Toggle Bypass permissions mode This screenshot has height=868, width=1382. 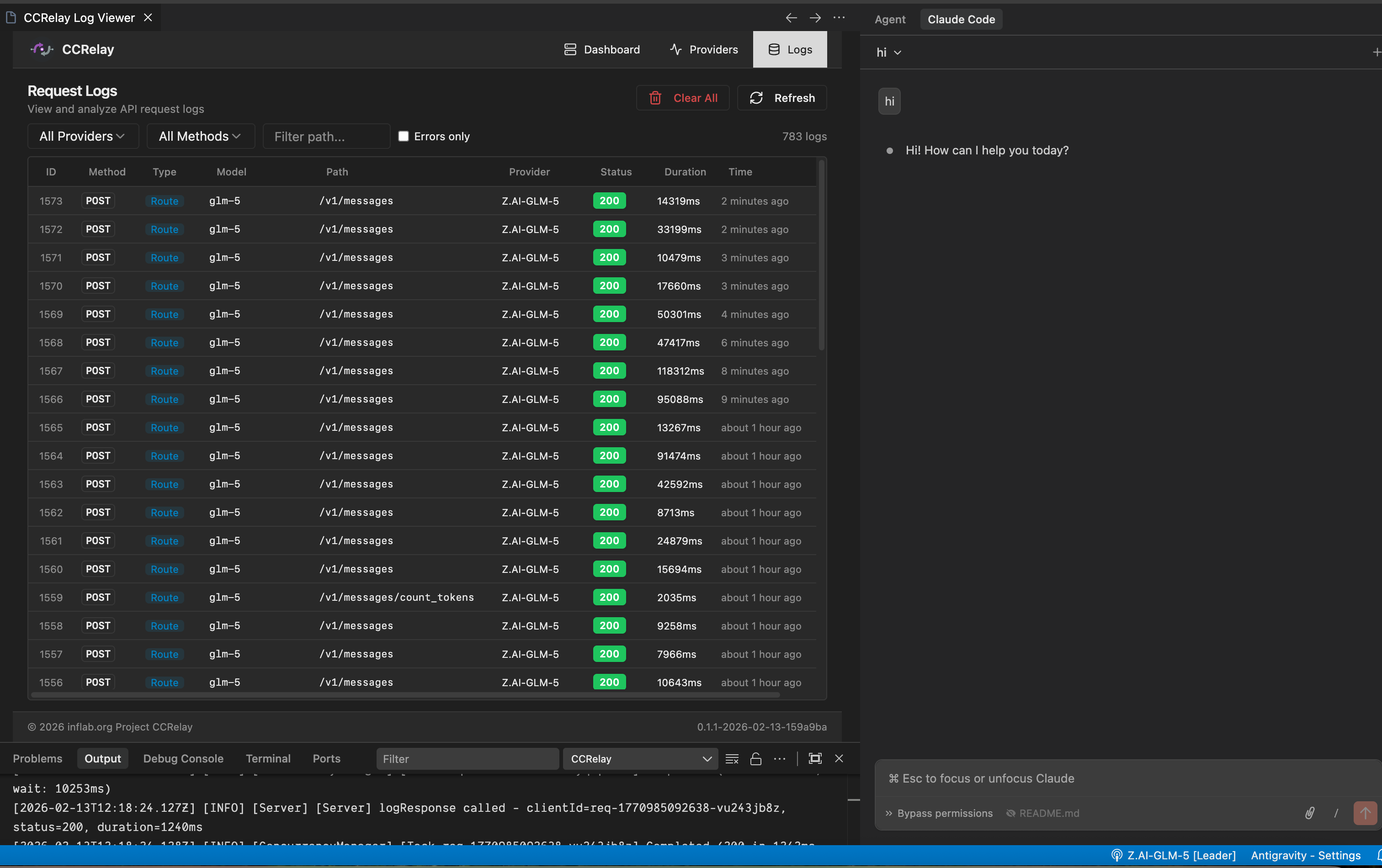[939, 813]
